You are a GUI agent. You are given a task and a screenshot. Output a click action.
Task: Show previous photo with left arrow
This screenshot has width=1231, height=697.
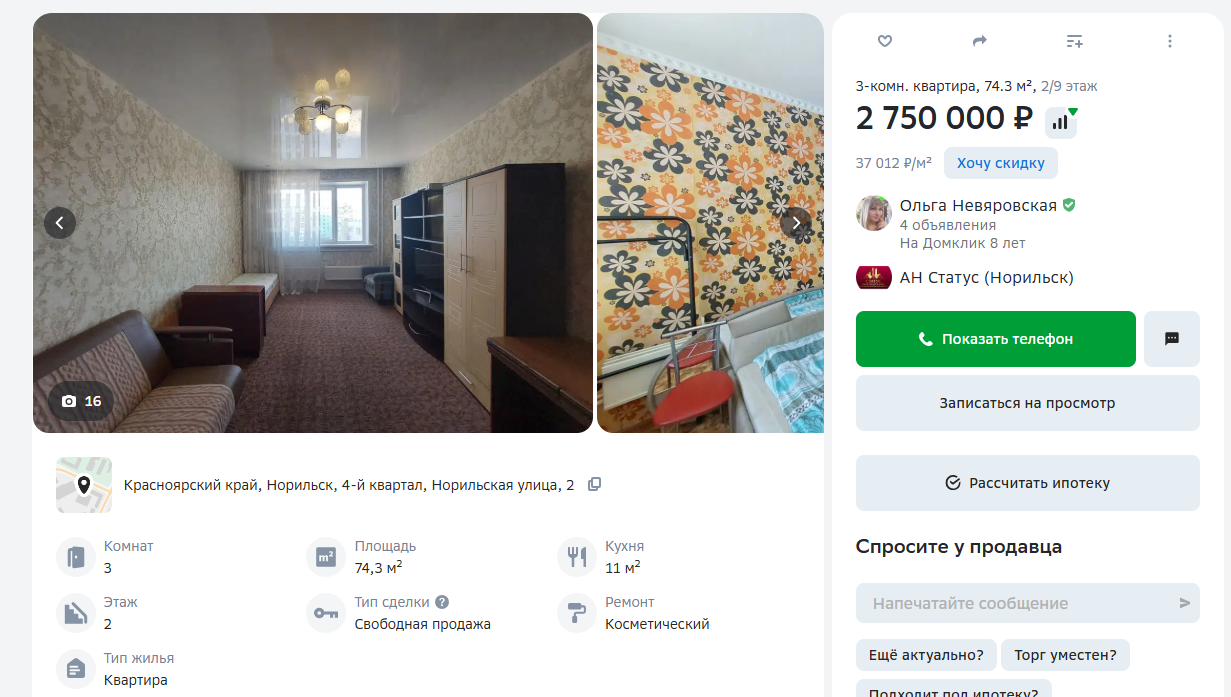60,223
